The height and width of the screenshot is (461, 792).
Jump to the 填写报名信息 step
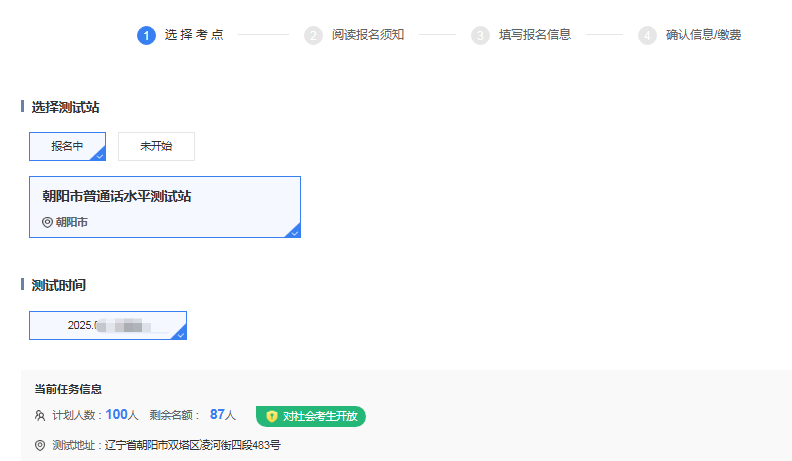click(535, 35)
